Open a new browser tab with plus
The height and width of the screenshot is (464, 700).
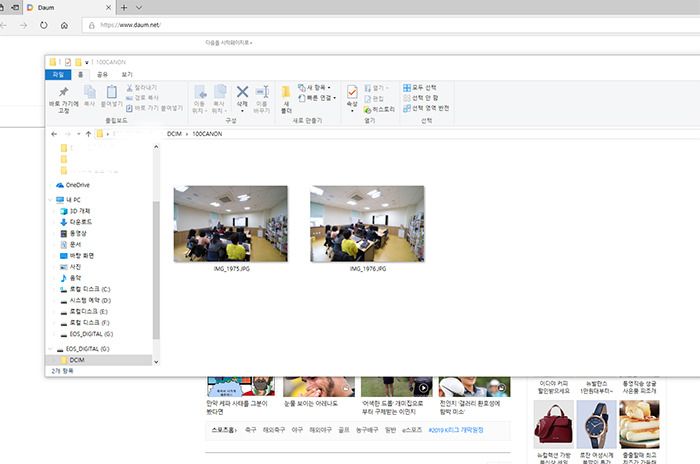point(124,8)
